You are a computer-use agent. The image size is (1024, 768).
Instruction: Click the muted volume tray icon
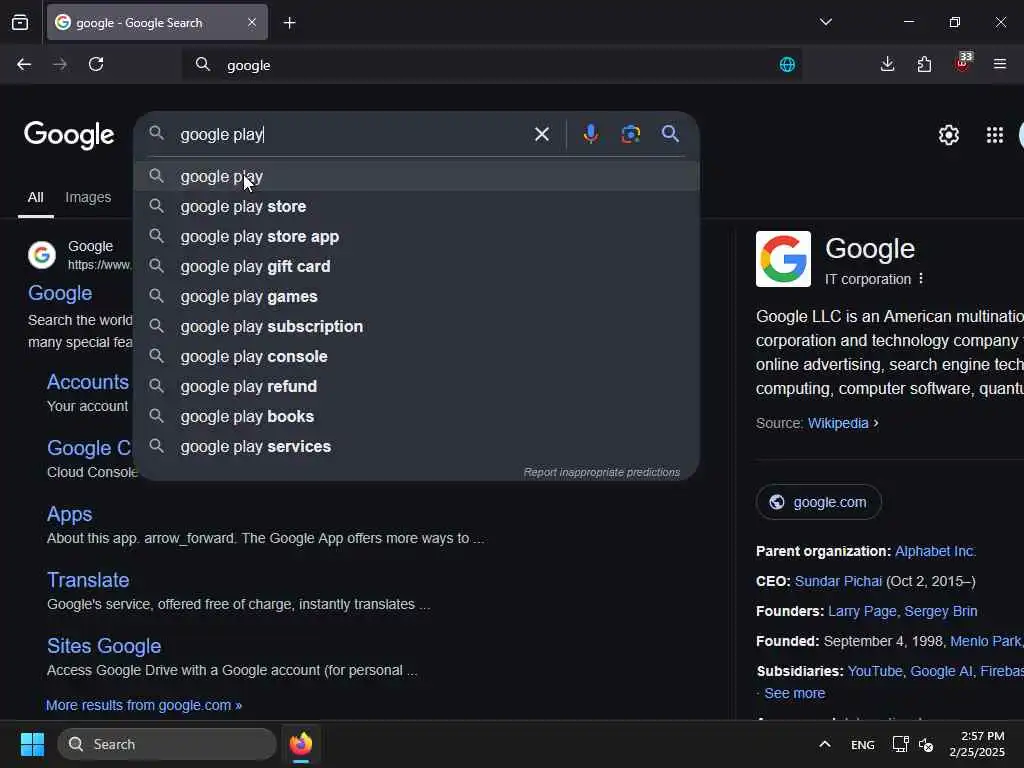(926, 744)
